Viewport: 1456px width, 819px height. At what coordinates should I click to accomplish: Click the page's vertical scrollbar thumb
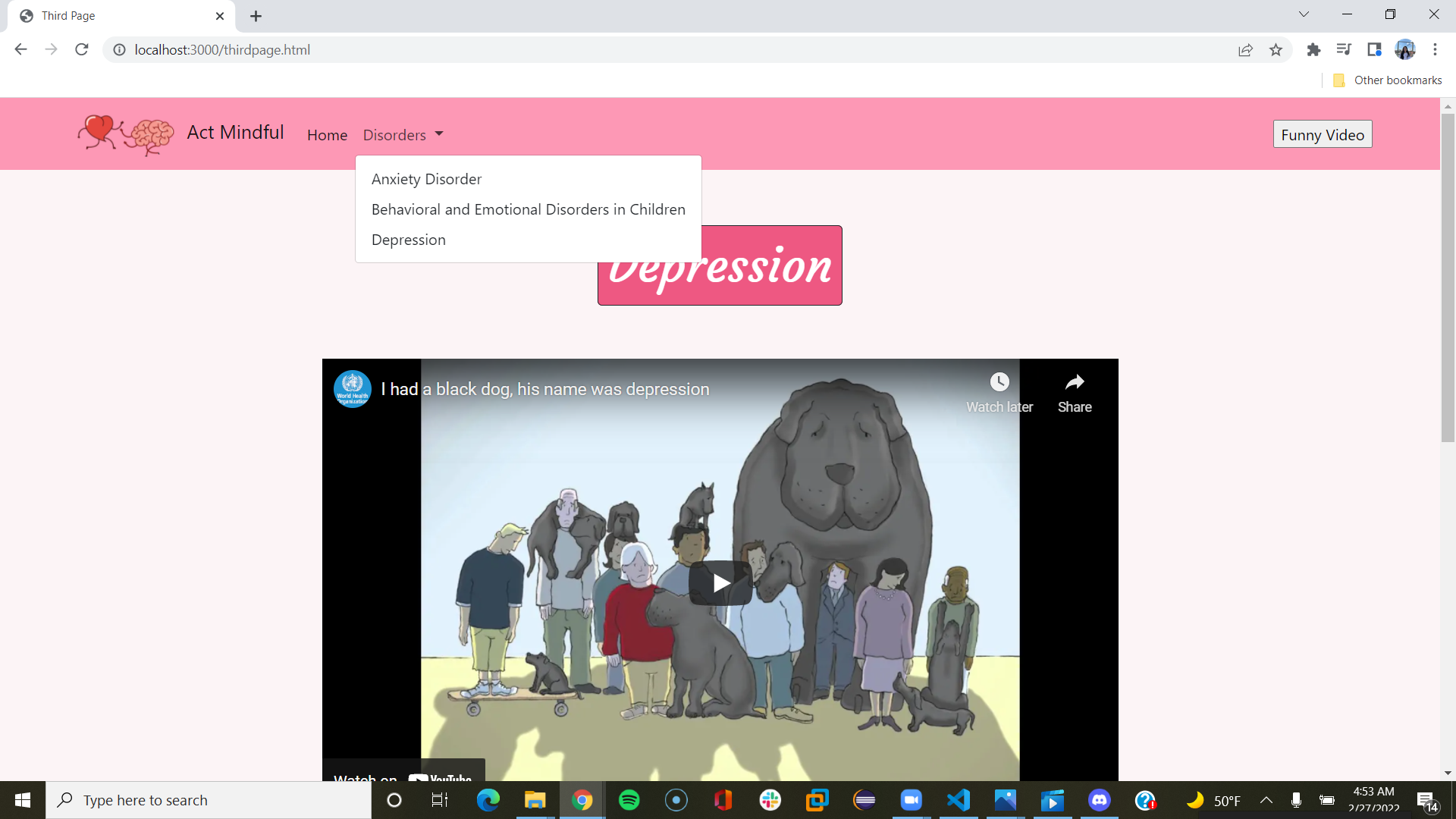tap(1447, 277)
